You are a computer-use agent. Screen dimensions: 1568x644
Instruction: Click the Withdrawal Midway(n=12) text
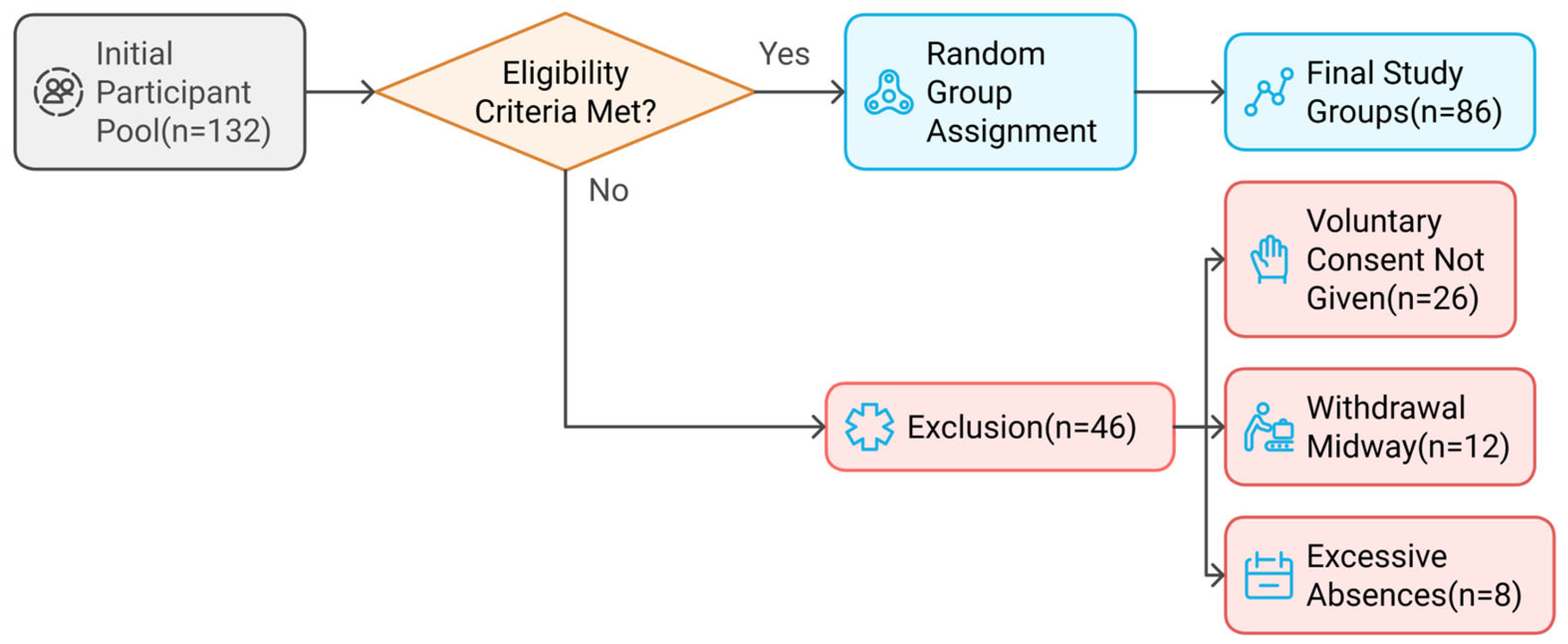coord(1407,427)
